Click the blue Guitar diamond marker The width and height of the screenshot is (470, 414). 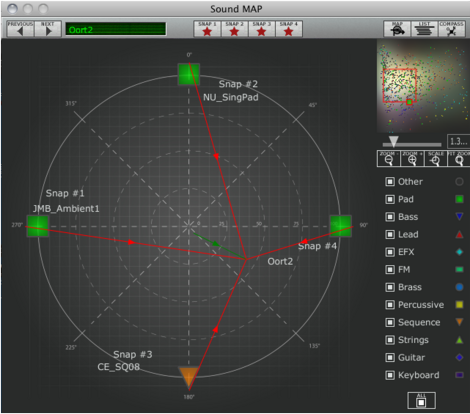click(x=459, y=357)
